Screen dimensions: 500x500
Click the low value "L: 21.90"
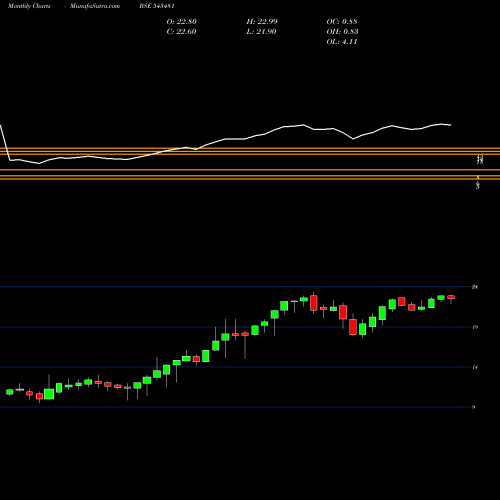[261, 32]
